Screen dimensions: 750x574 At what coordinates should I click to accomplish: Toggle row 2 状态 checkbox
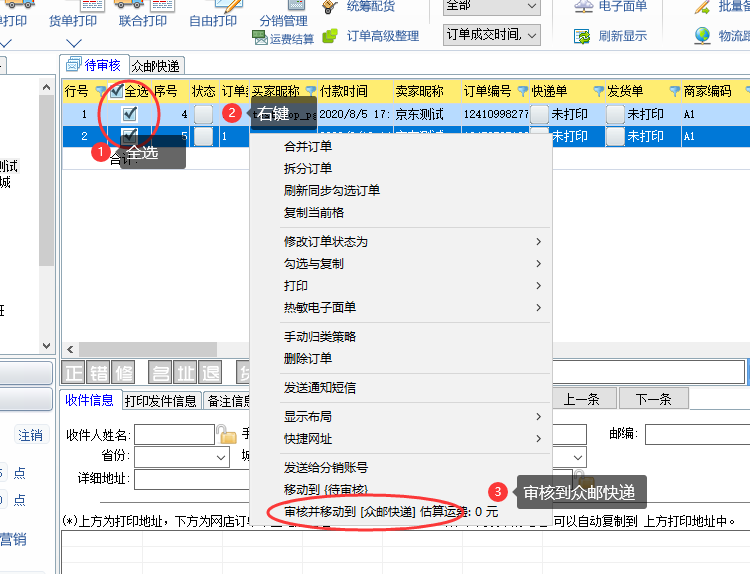[203, 136]
